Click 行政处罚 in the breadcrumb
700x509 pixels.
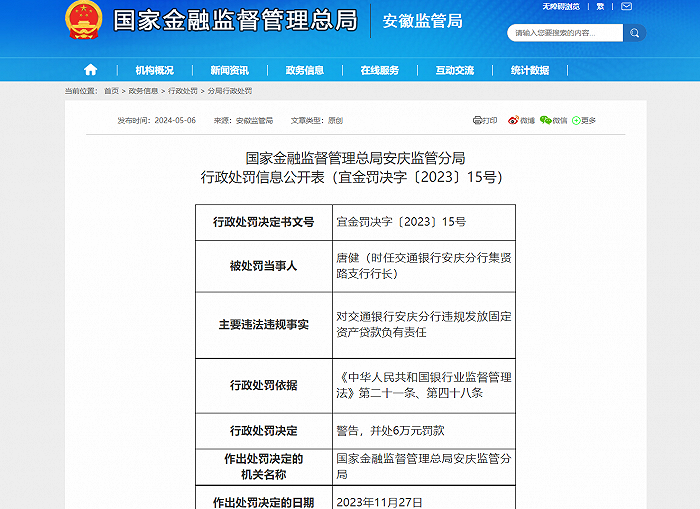pos(183,91)
